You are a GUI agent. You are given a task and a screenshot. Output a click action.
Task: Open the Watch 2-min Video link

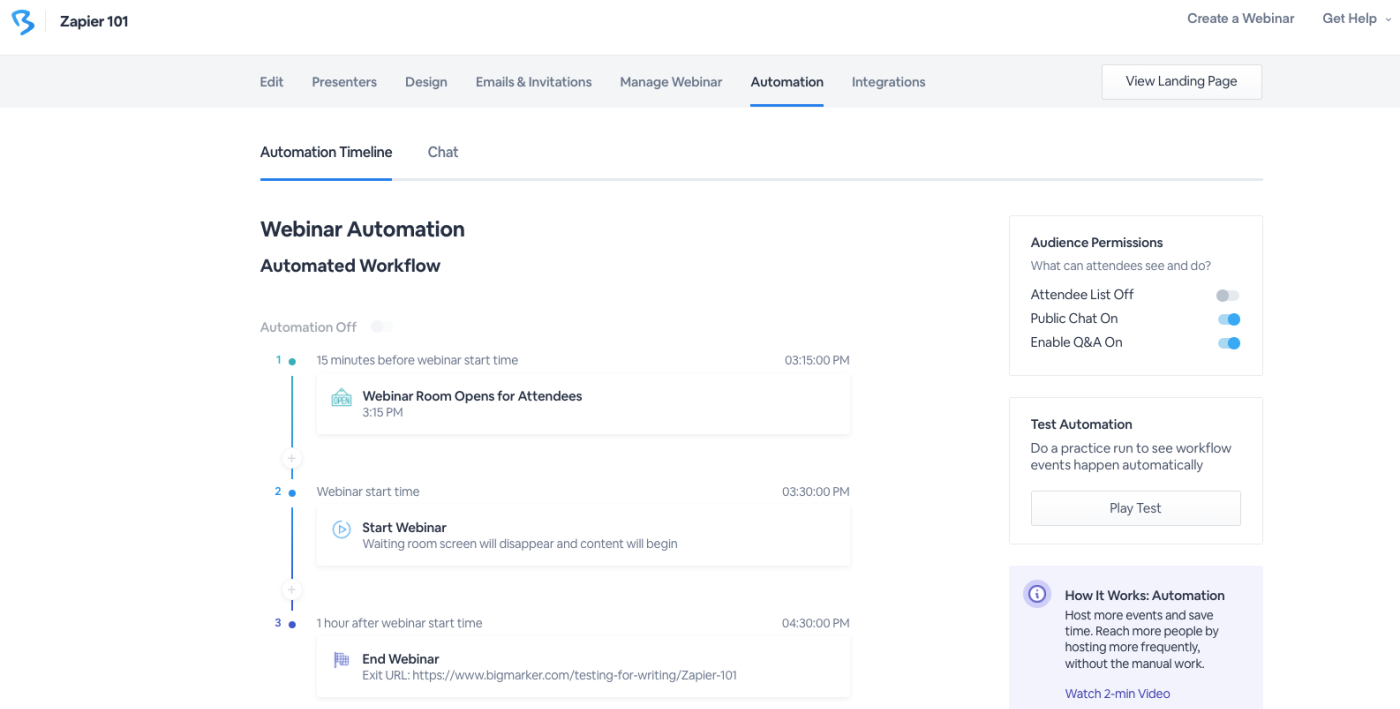tap(1117, 694)
